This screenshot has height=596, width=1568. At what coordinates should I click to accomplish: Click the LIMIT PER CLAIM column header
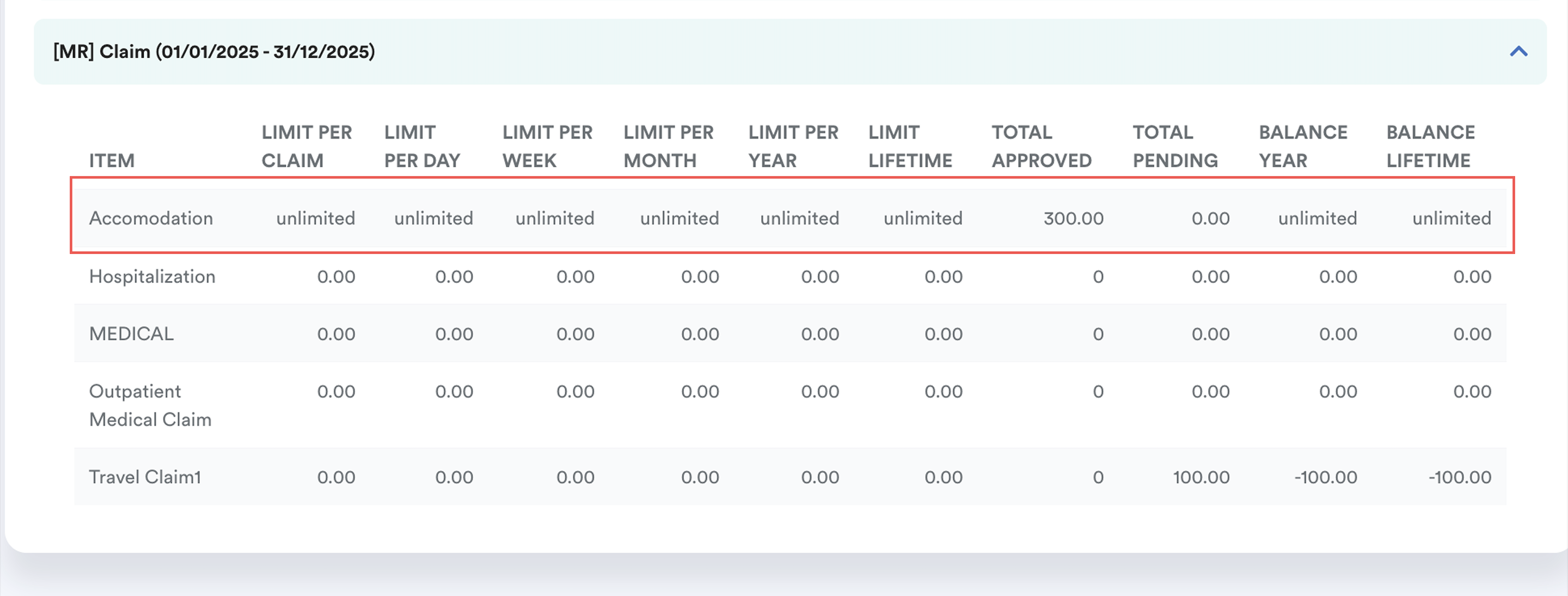pyautogui.click(x=306, y=146)
